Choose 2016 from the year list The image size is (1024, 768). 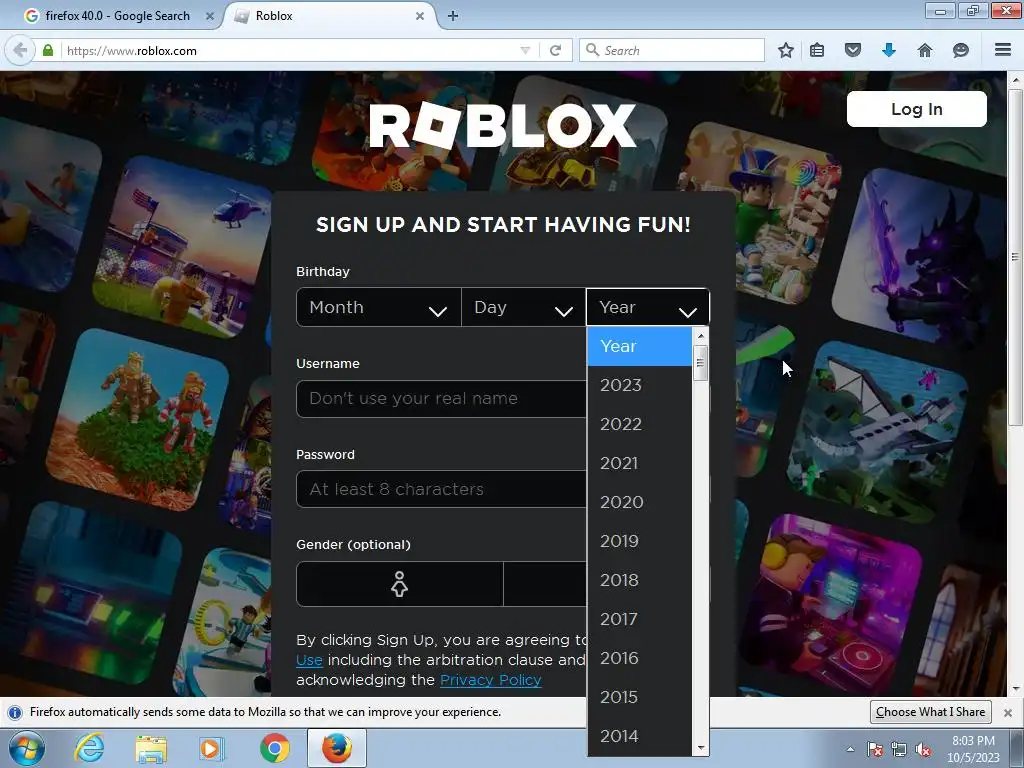coord(639,658)
